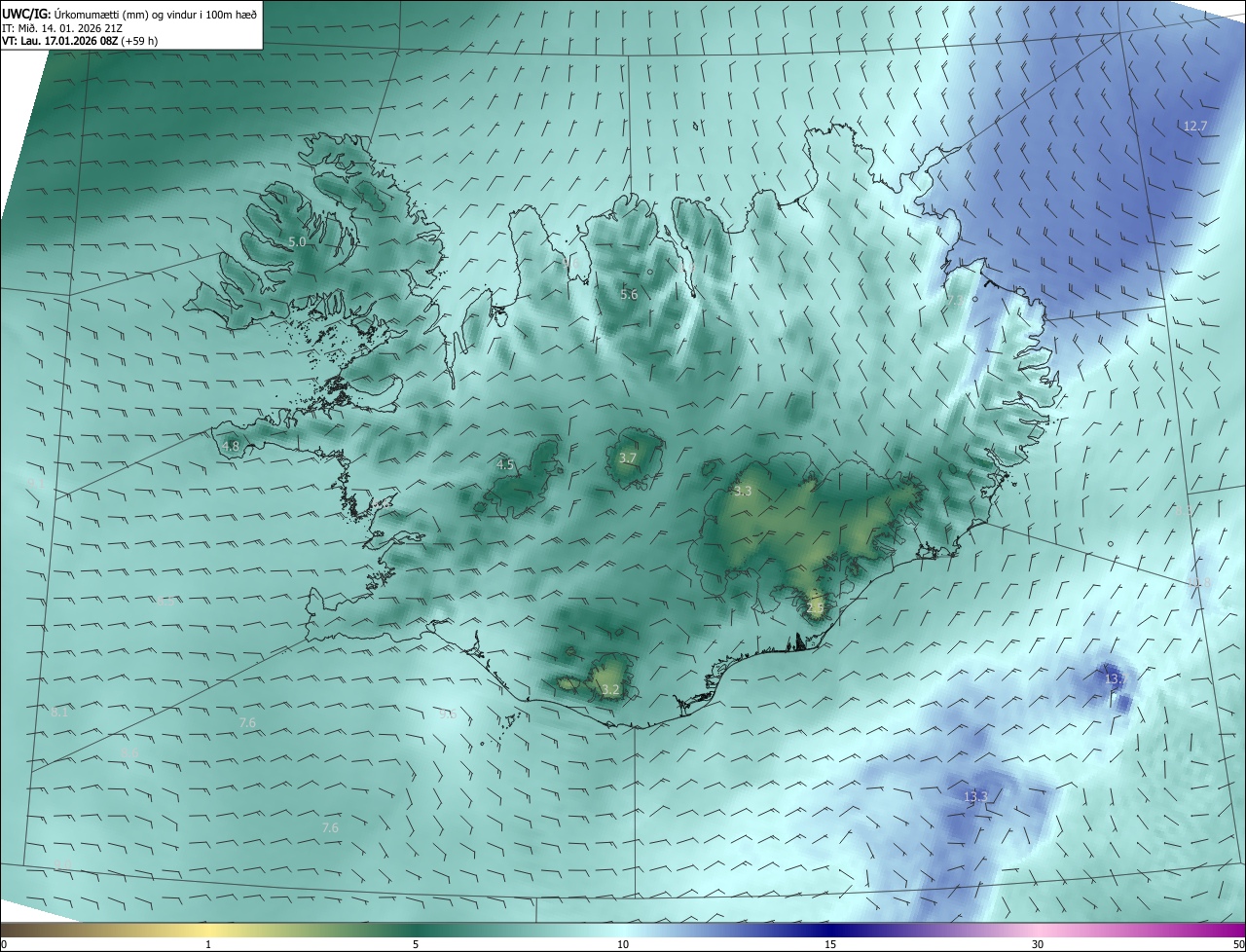Click the colour scale tick labelled 5

416,944
